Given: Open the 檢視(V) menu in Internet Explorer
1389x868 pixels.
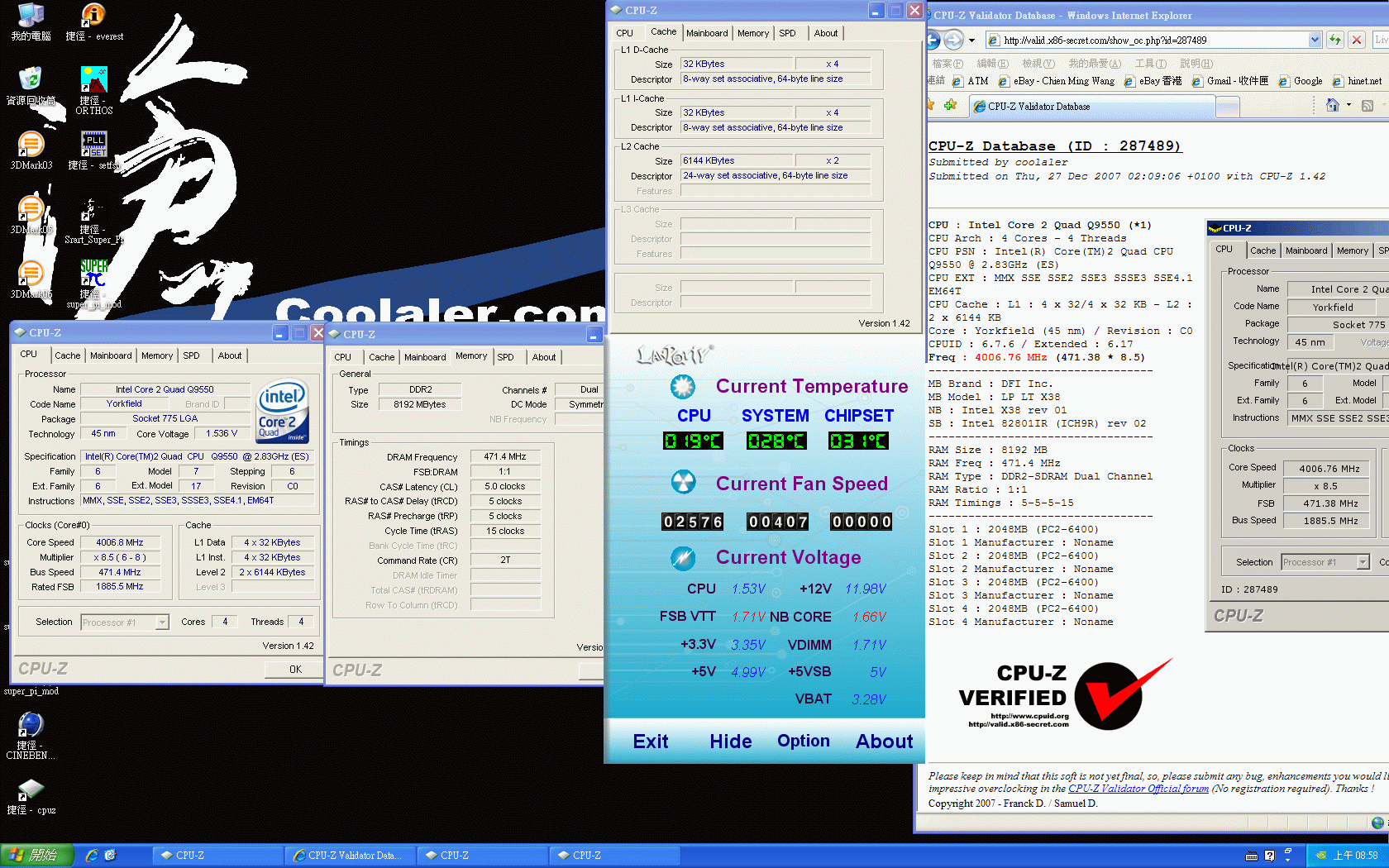Looking at the screenshot, I should tap(1038, 64).
